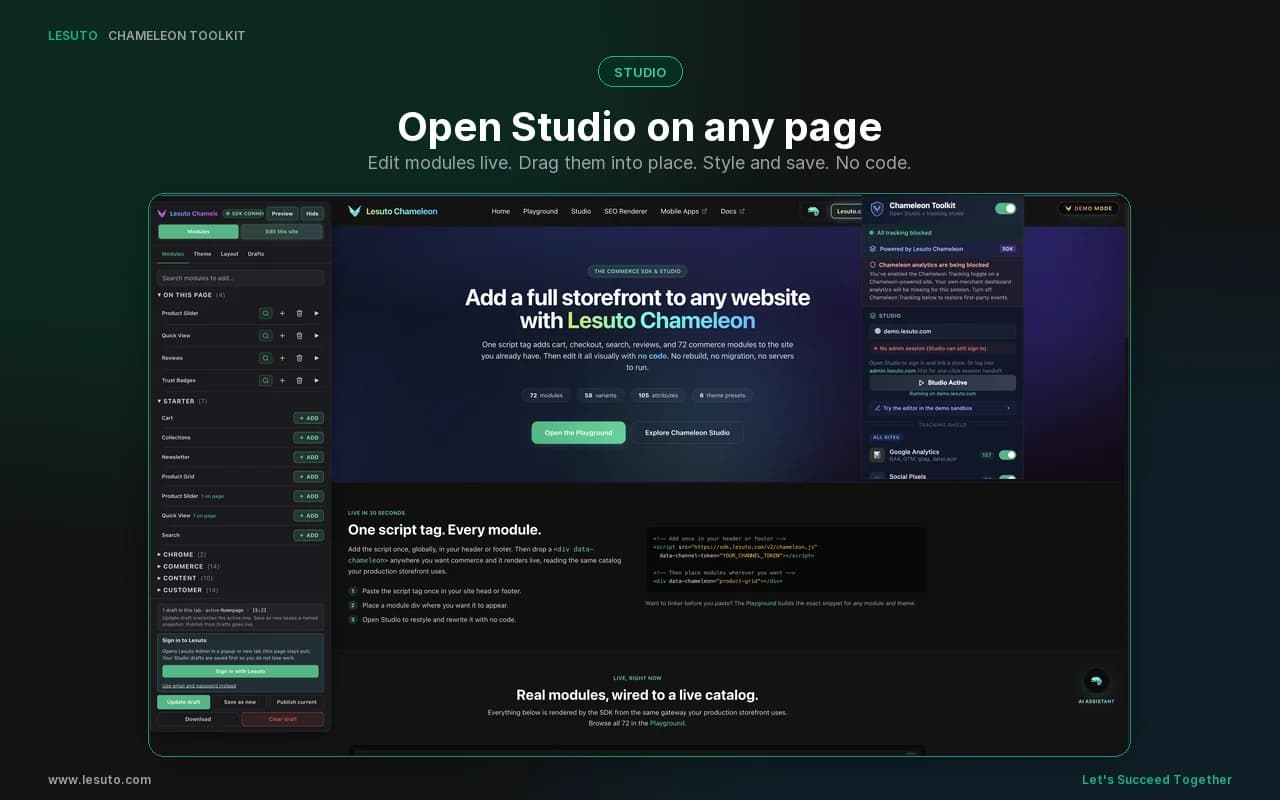Toggle the Chameleon Toolkit master switch
1280x800 pixels.
(1005, 208)
